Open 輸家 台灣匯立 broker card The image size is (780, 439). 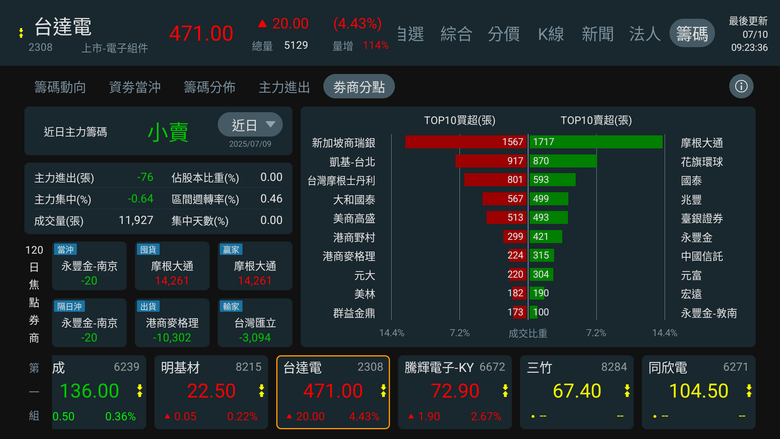[x=255, y=323]
